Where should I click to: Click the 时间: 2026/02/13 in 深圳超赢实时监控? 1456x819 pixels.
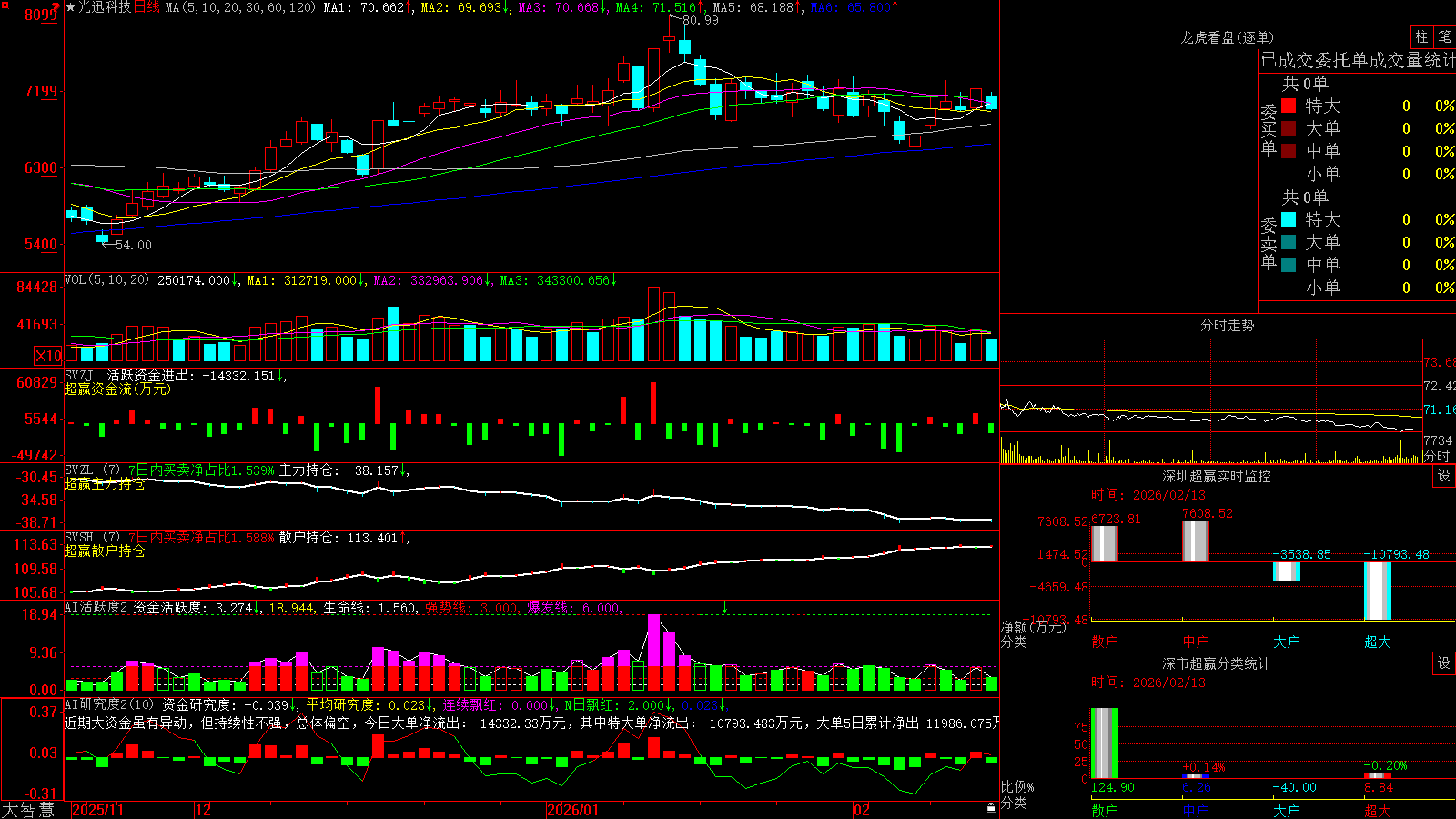point(1148,495)
